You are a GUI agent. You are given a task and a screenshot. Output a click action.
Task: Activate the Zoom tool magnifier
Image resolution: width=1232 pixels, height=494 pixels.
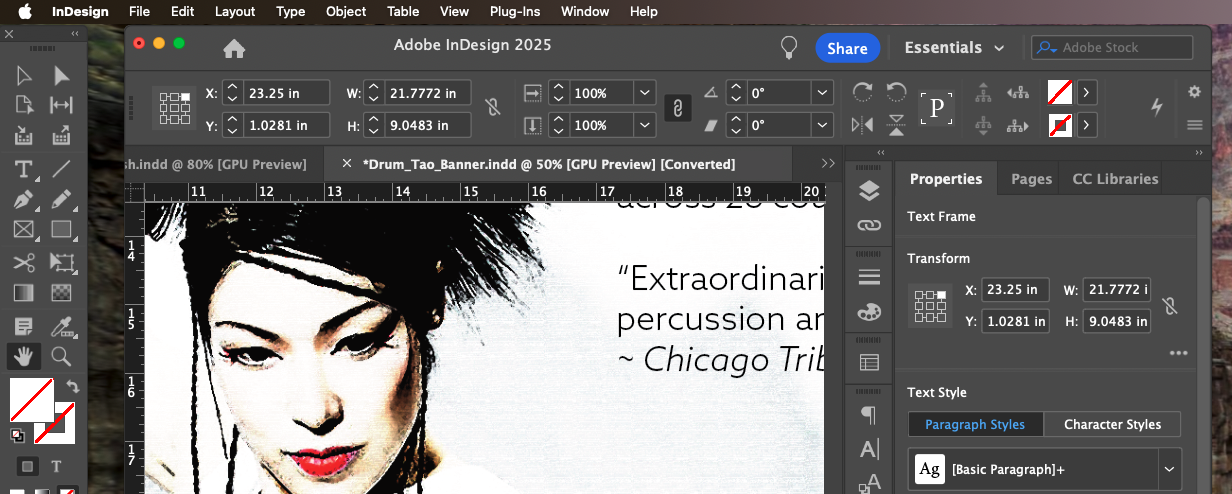point(61,356)
